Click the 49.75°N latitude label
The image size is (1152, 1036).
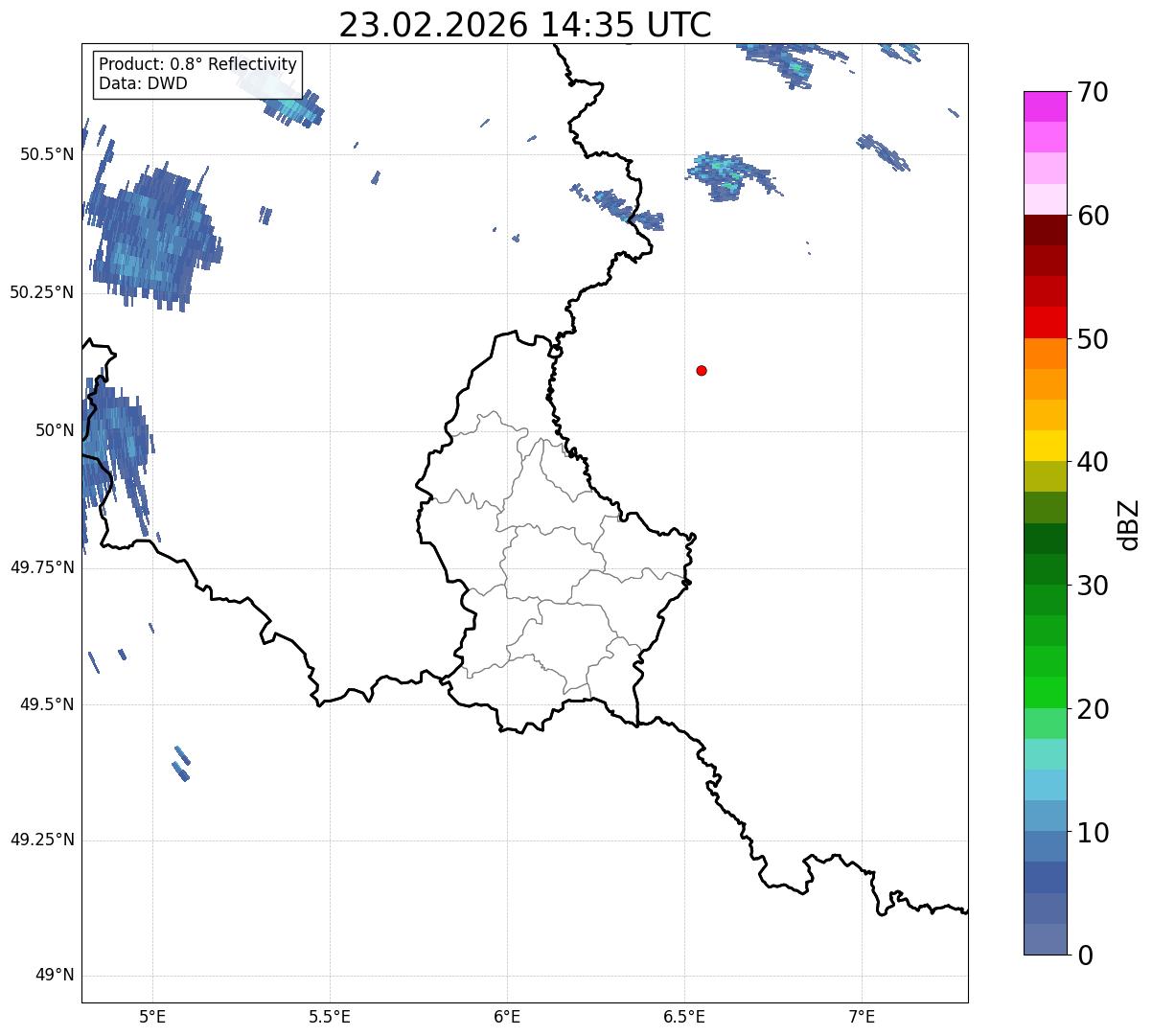42,567
